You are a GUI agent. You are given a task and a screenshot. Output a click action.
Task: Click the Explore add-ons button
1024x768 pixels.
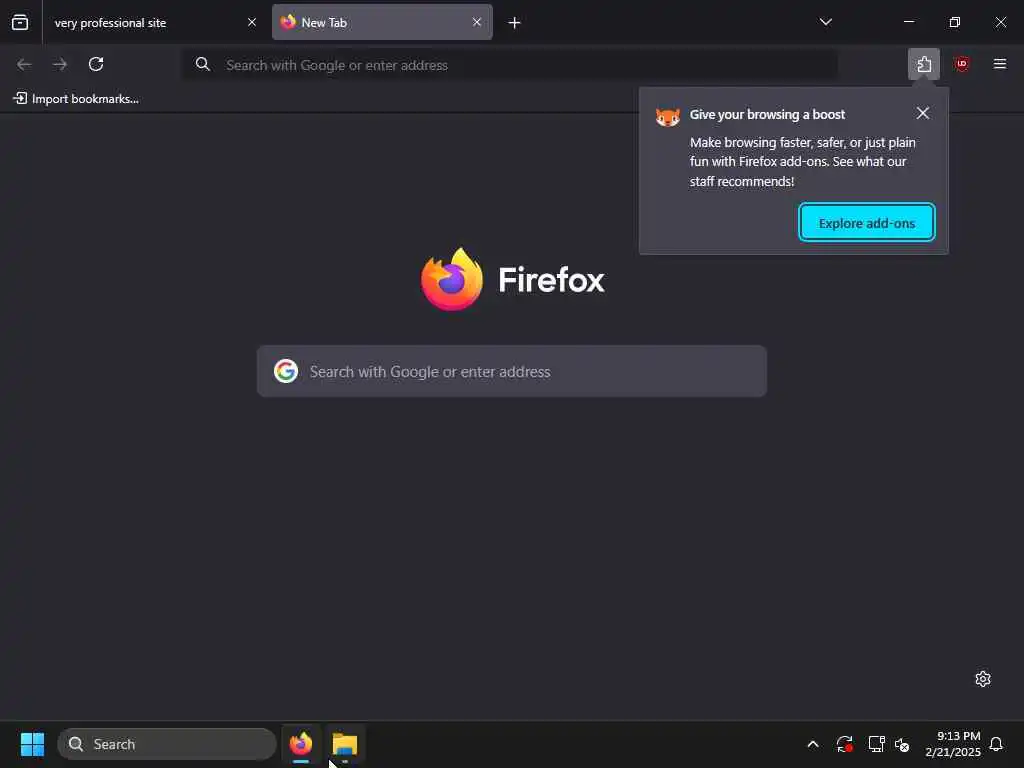(867, 223)
